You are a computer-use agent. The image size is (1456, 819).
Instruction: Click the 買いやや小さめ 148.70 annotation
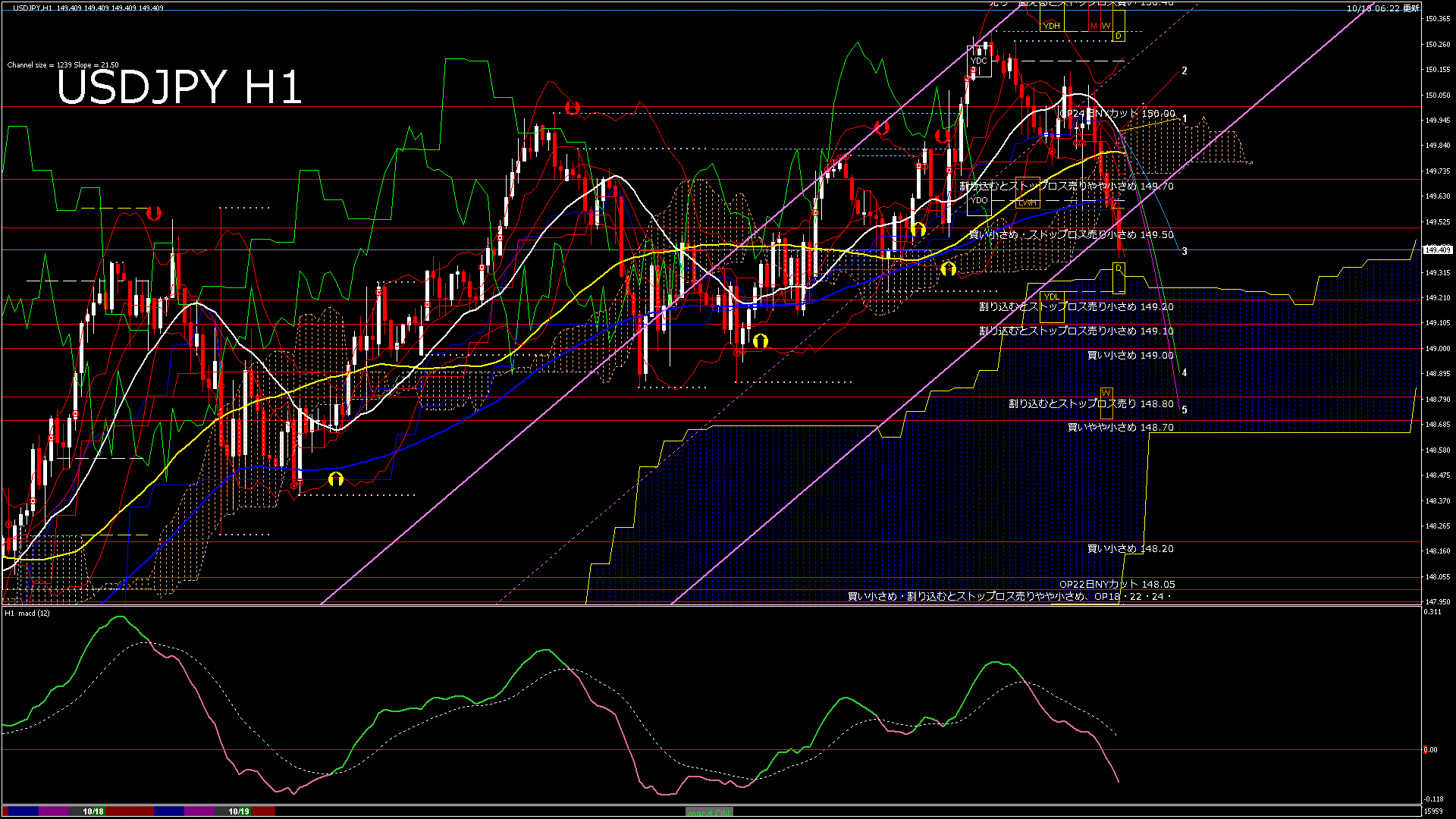[x=1121, y=428]
